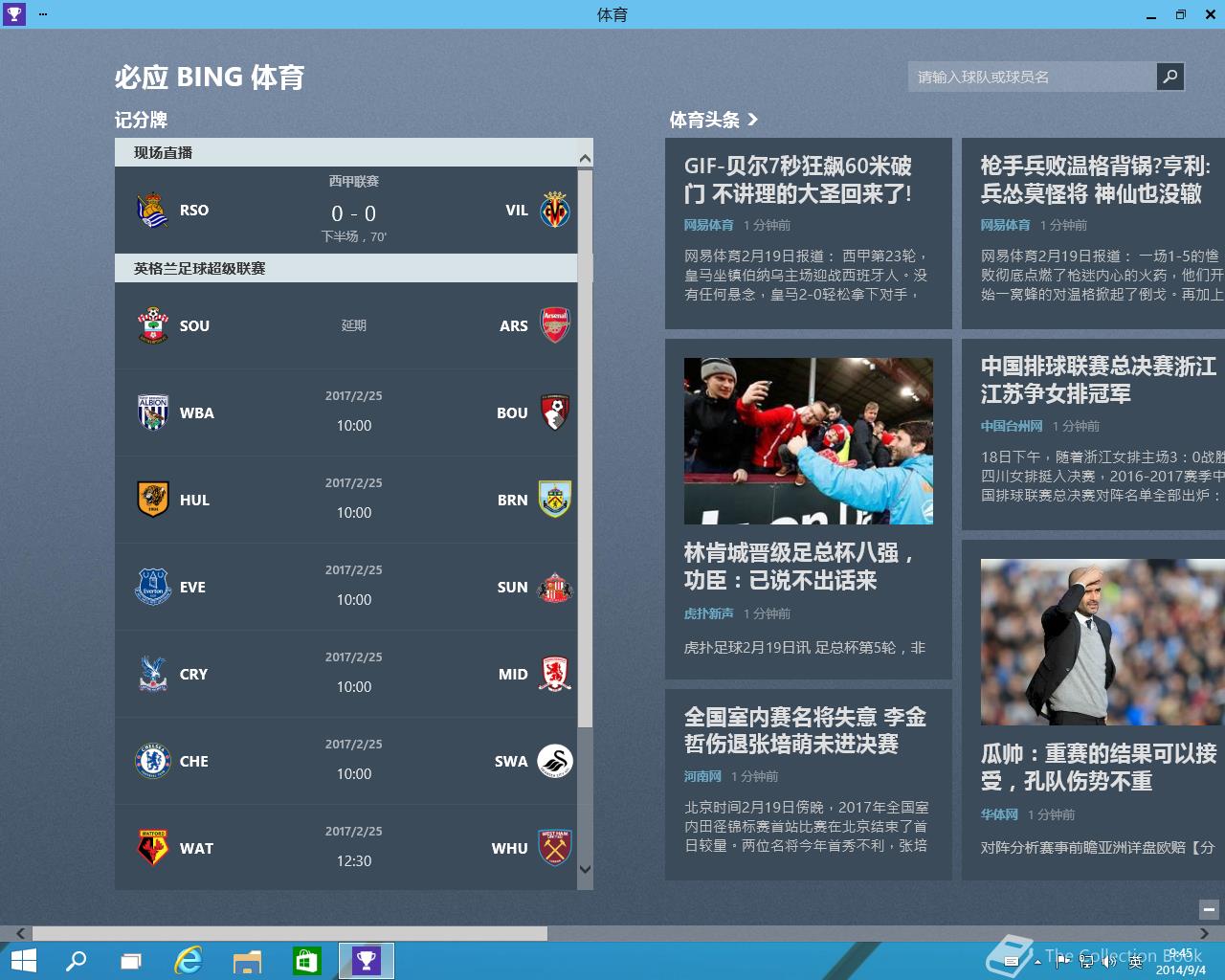This screenshot has height=980, width=1225.
Task: Click horizontal scrollbar right arrow
Action: click(1204, 933)
